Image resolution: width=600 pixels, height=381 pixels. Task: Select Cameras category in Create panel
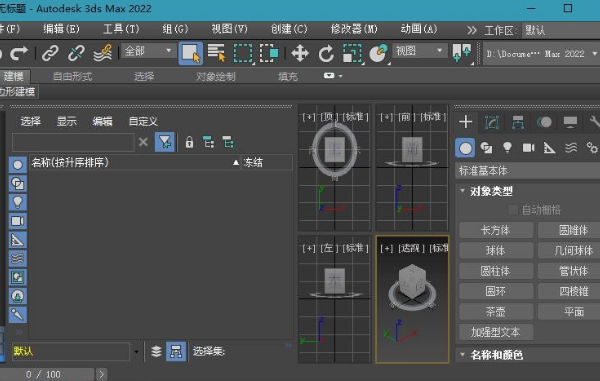(528, 148)
